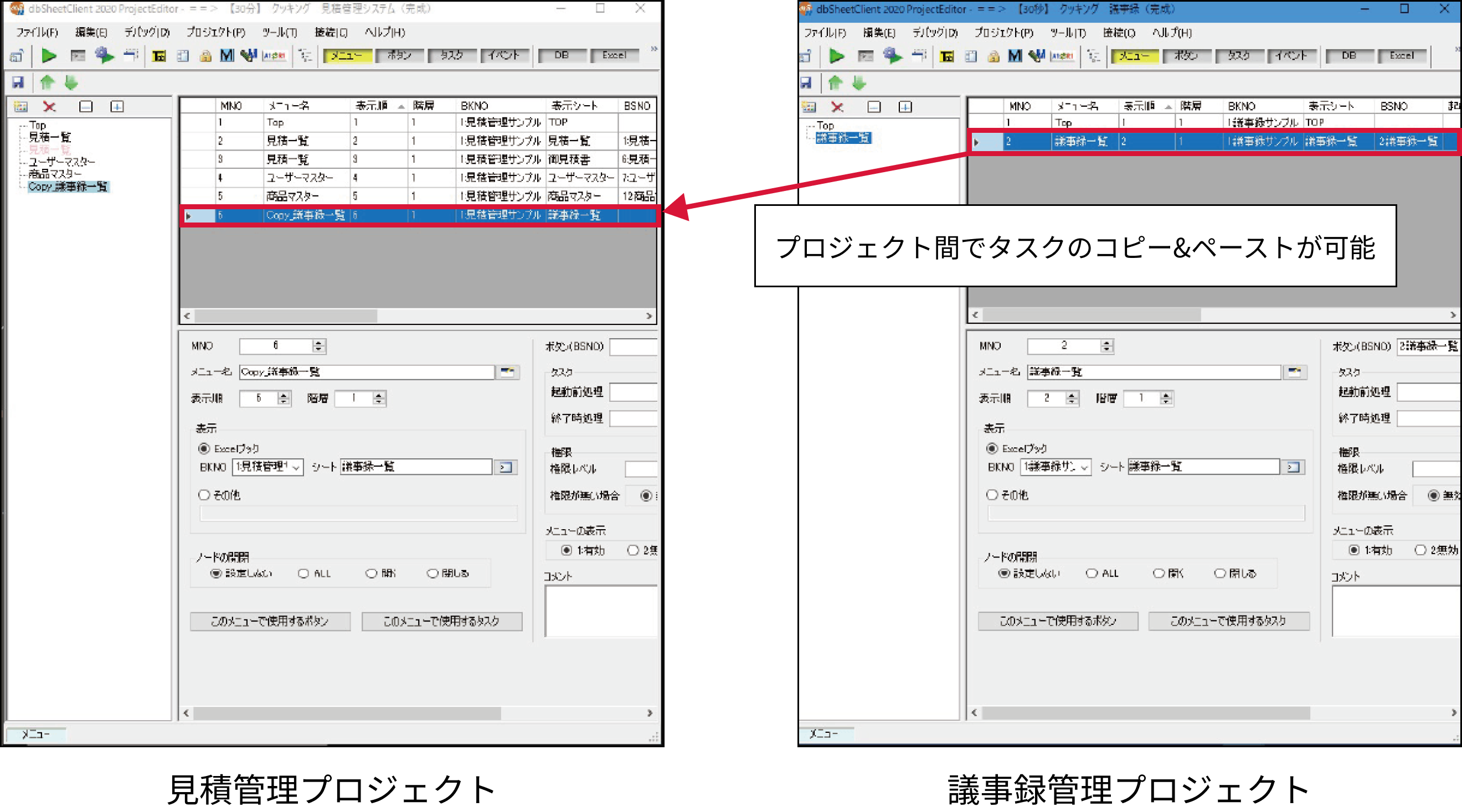Click the padlock icon in right window toolbar

tap(993, 56)
